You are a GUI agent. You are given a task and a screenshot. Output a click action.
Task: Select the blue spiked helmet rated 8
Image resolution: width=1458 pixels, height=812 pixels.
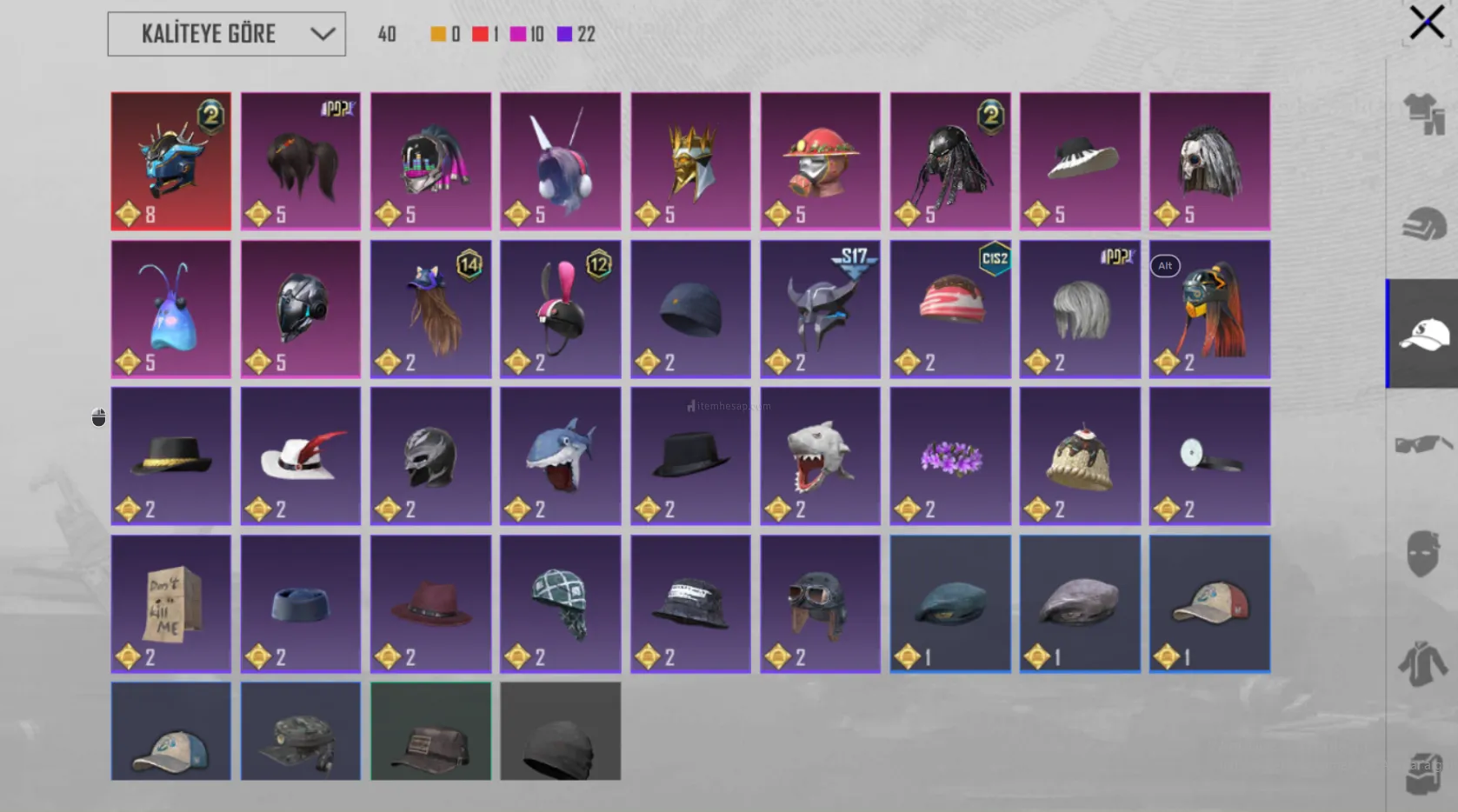[x=171, y=162]
